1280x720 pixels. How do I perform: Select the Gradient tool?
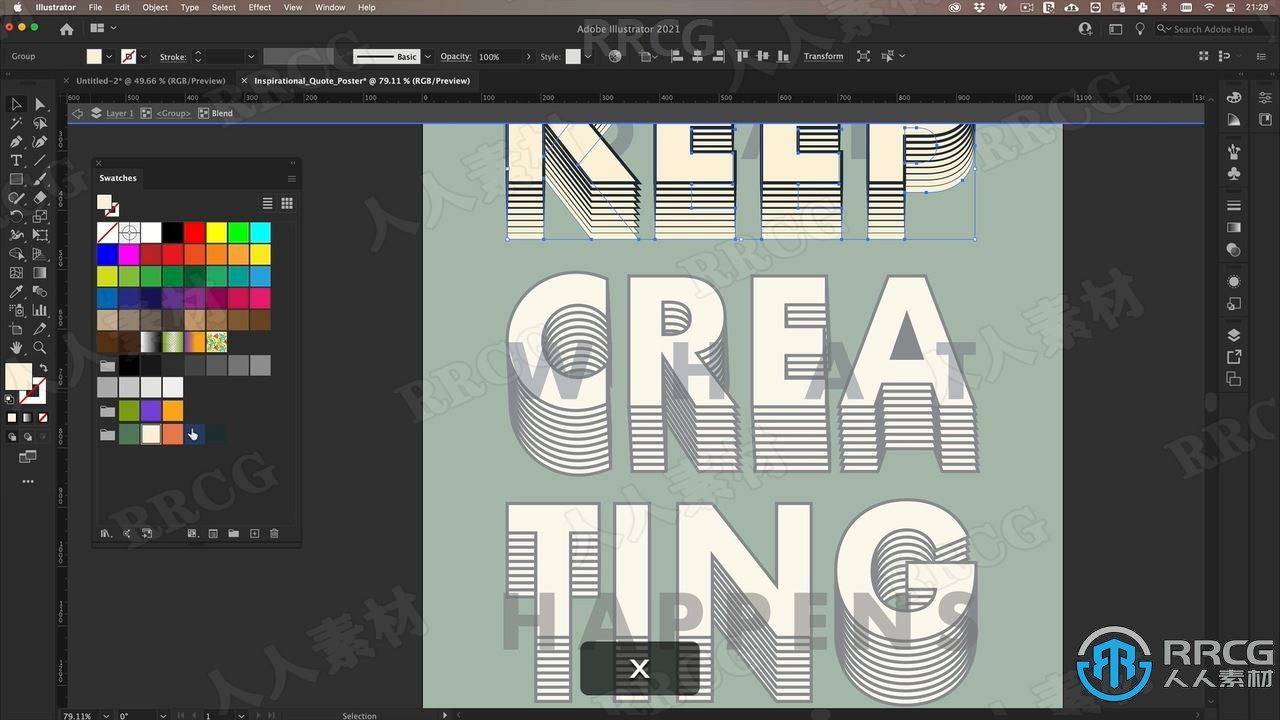click(x=40, y=272)
